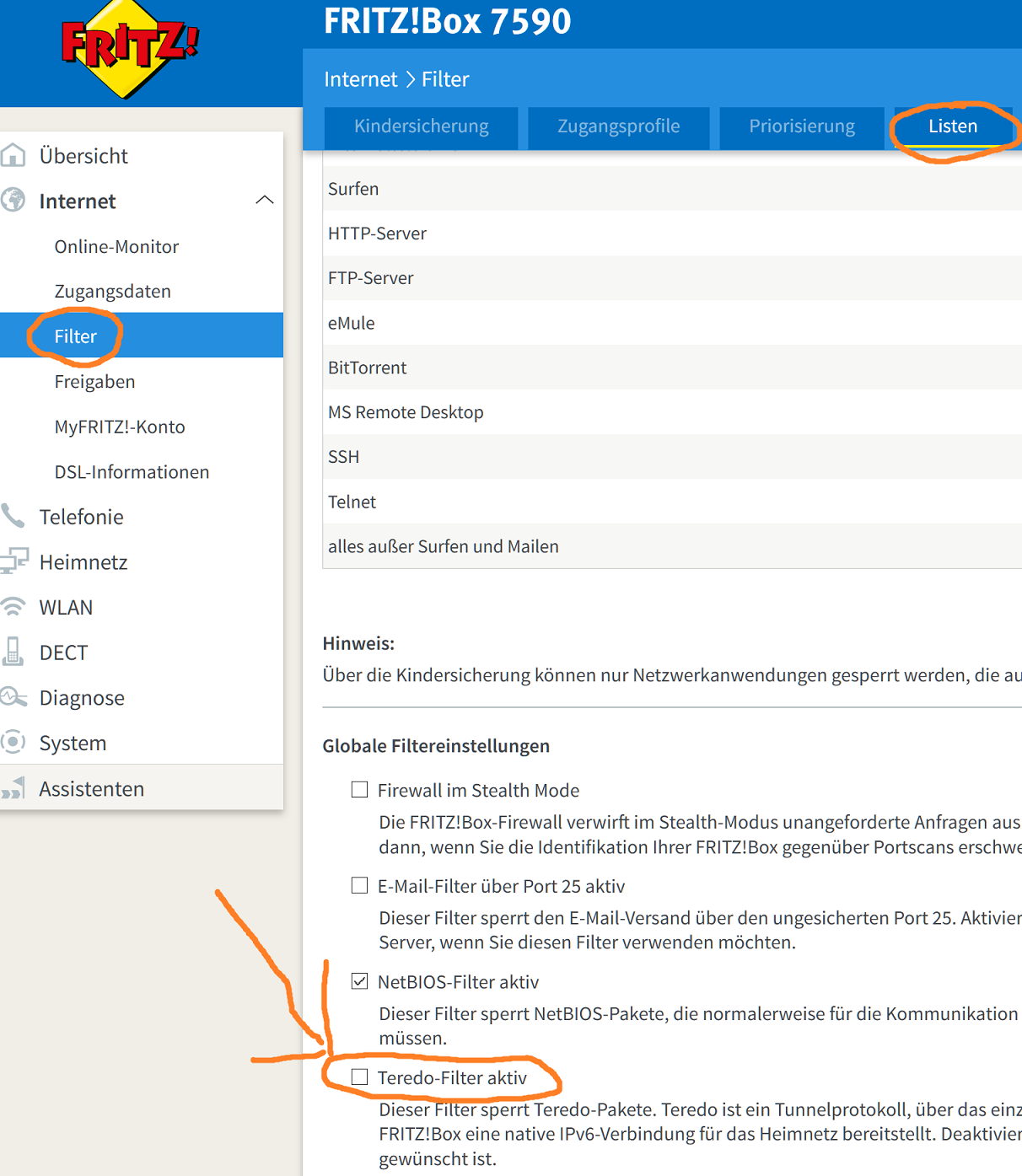
Task: Select the Internet menu entry
Action: pos(78,201)
